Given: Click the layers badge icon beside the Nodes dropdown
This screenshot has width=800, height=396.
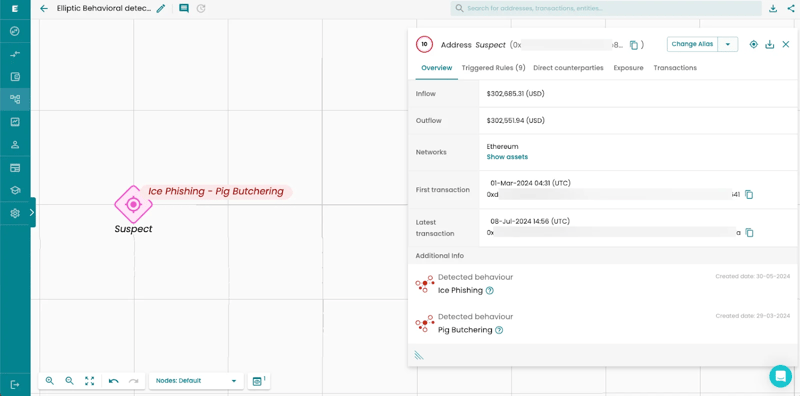Looking at the screenshot, I should click(259, 381).
